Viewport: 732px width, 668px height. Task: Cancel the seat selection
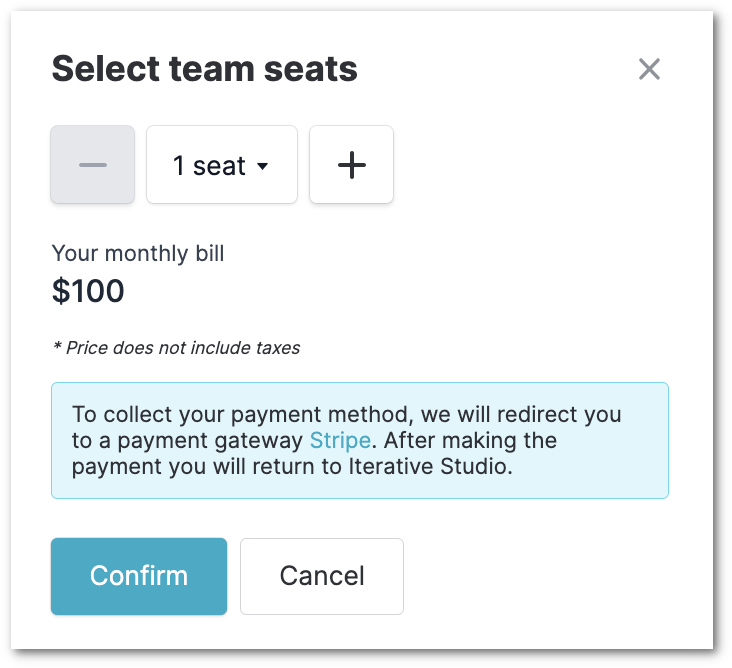[322, 576]
